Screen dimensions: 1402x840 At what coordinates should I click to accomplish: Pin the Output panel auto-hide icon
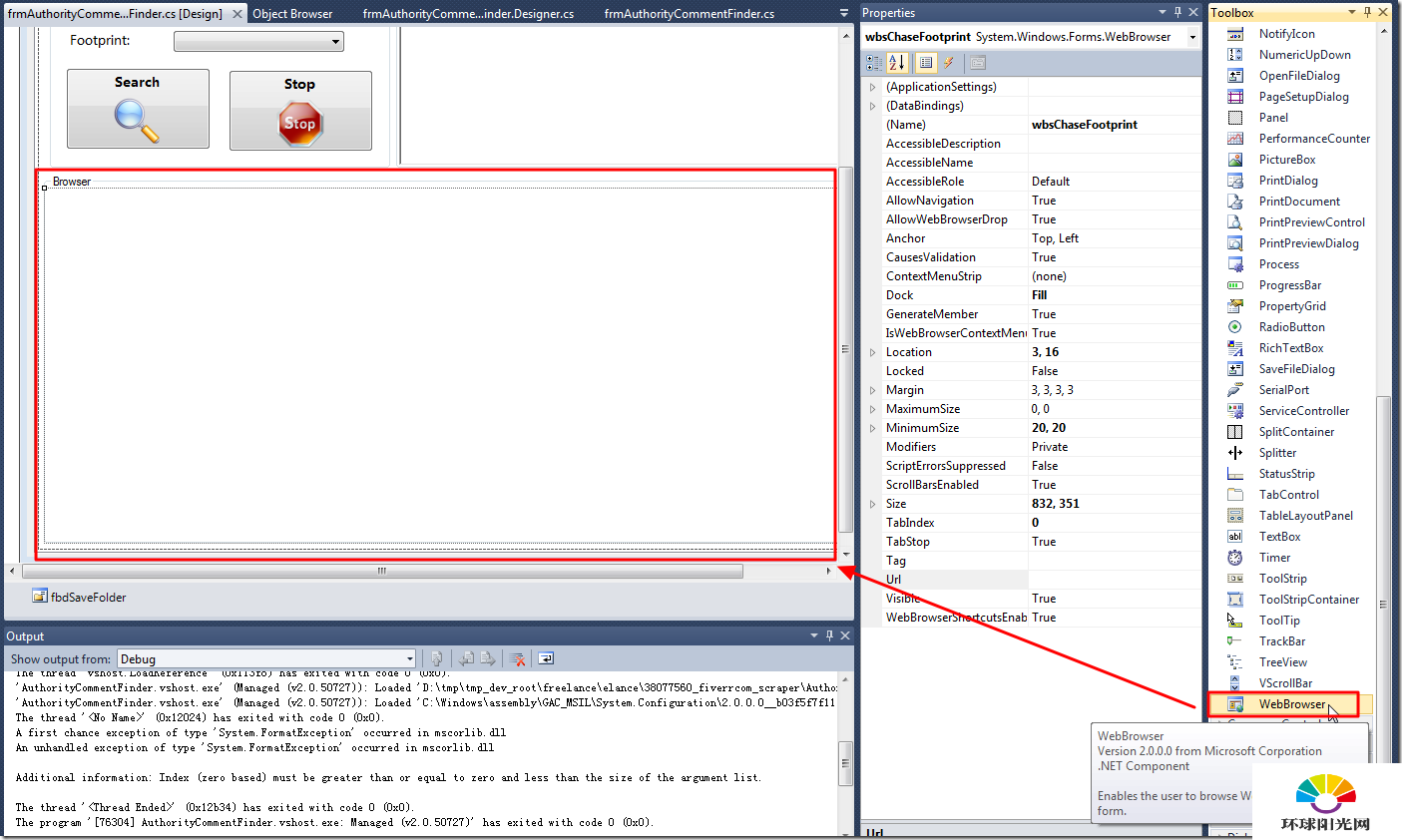tap(829, 635)
